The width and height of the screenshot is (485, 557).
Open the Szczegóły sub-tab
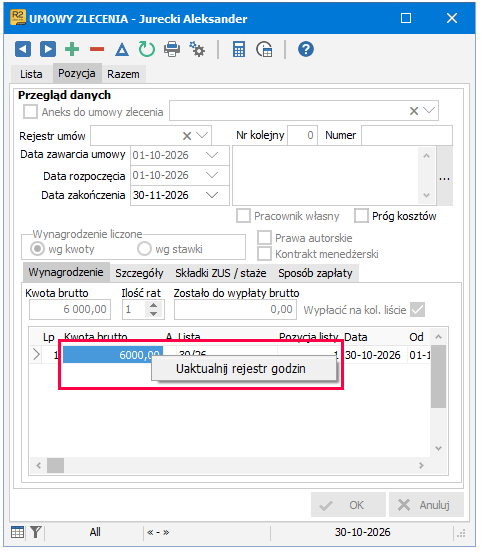[139, 273]
